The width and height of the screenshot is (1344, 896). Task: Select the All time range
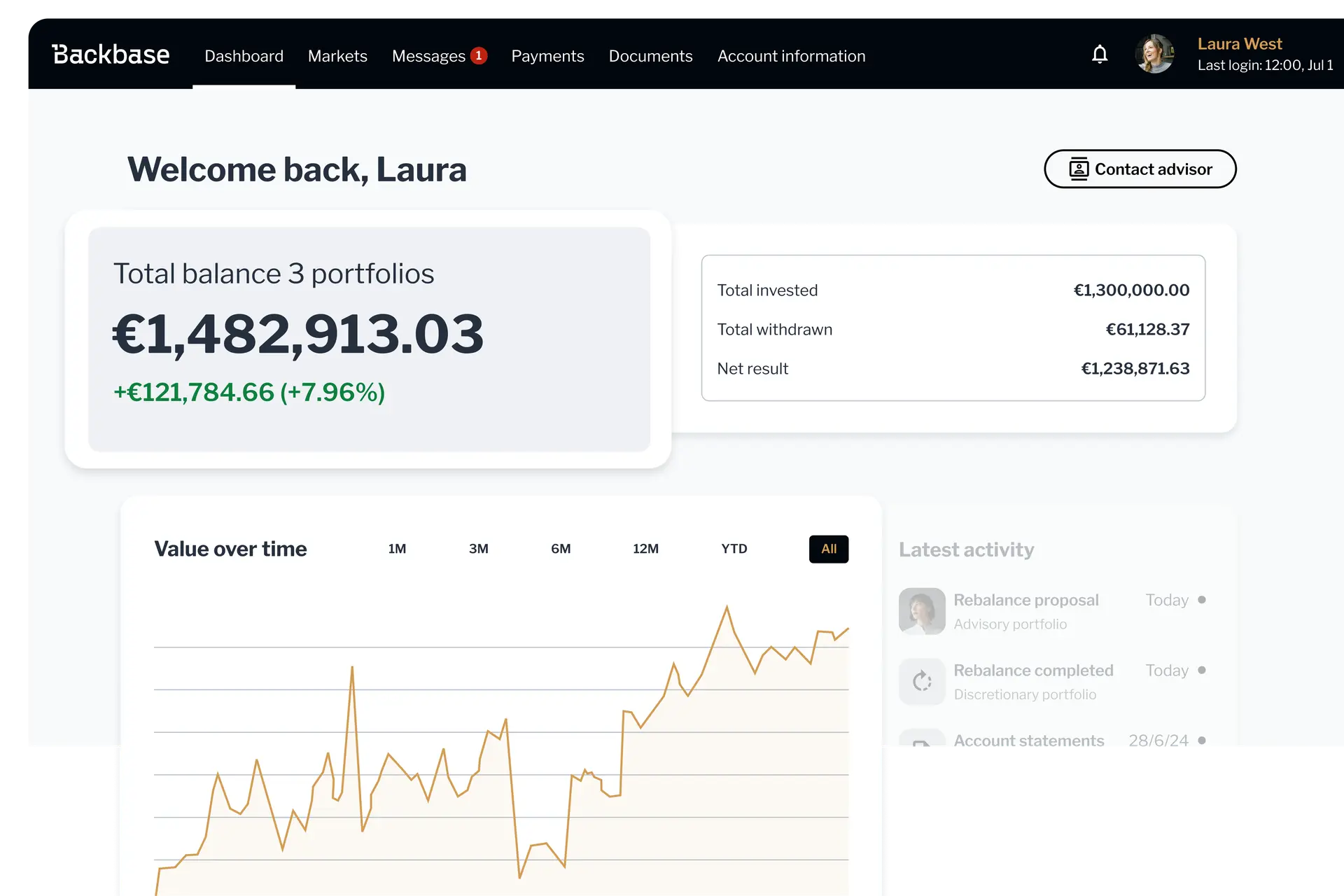829,549
